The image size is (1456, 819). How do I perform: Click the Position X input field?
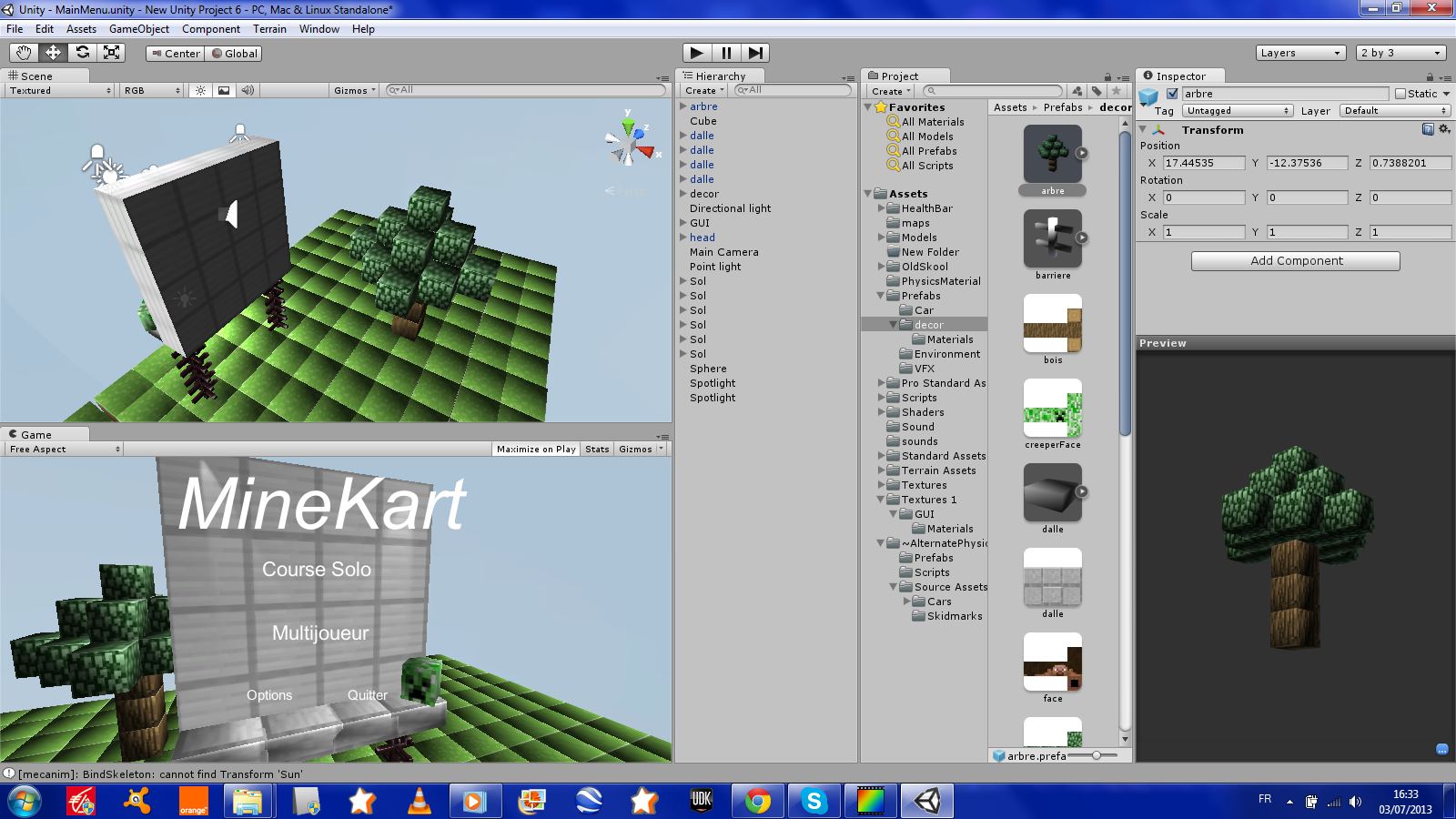pyautogui.click(x=1203, y=163)
